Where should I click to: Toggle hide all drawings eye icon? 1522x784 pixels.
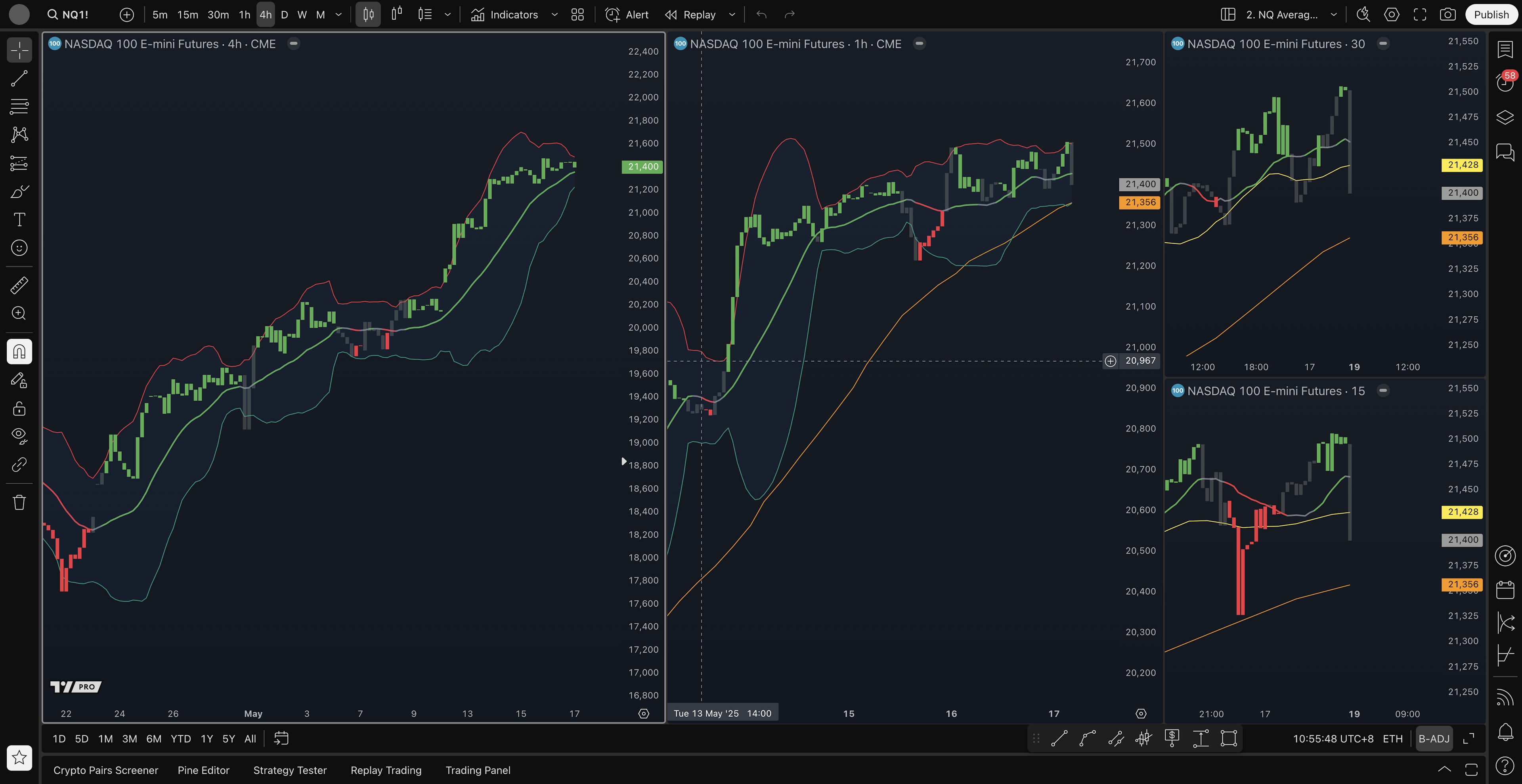(19, 436)
